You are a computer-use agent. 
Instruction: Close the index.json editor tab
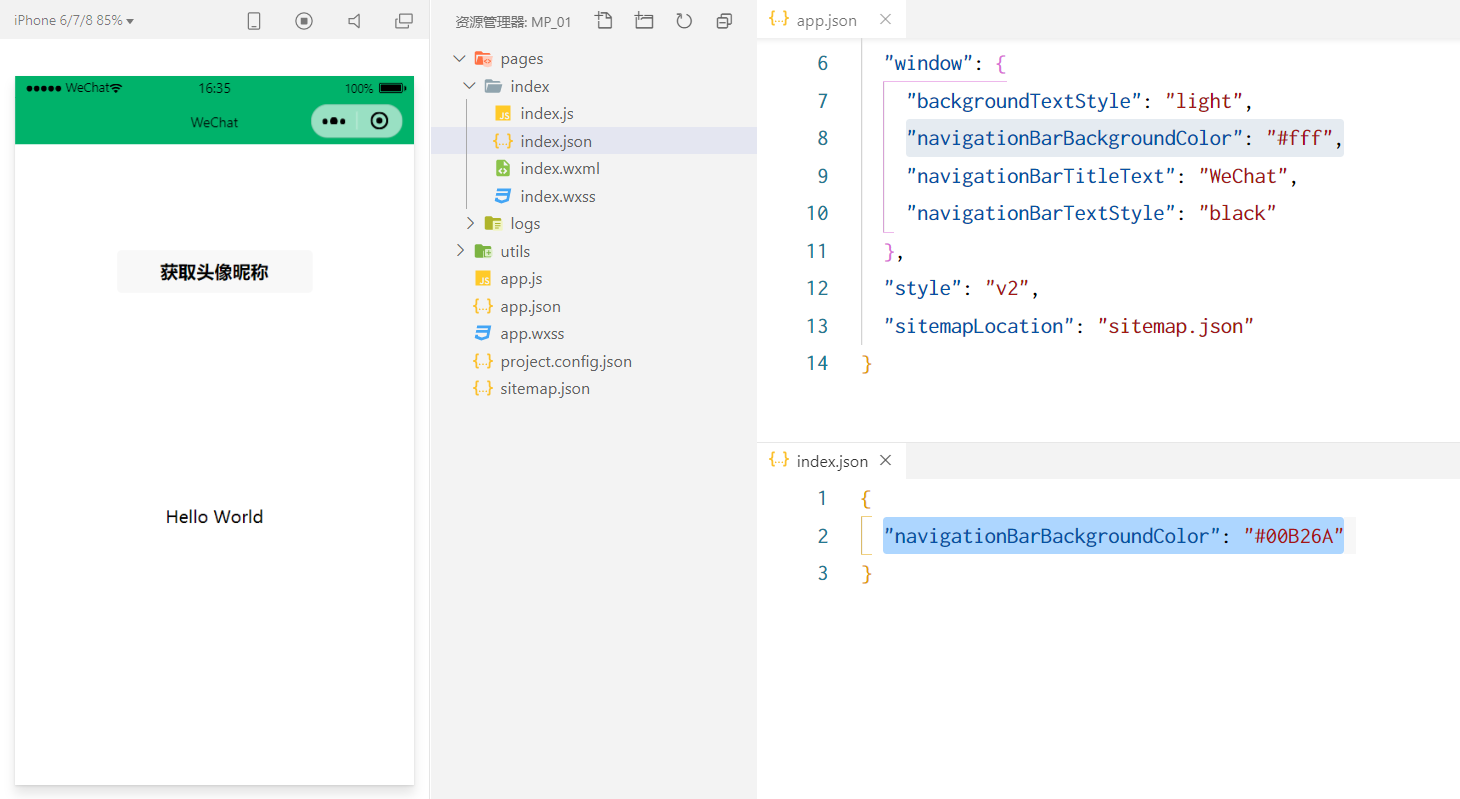885,461
